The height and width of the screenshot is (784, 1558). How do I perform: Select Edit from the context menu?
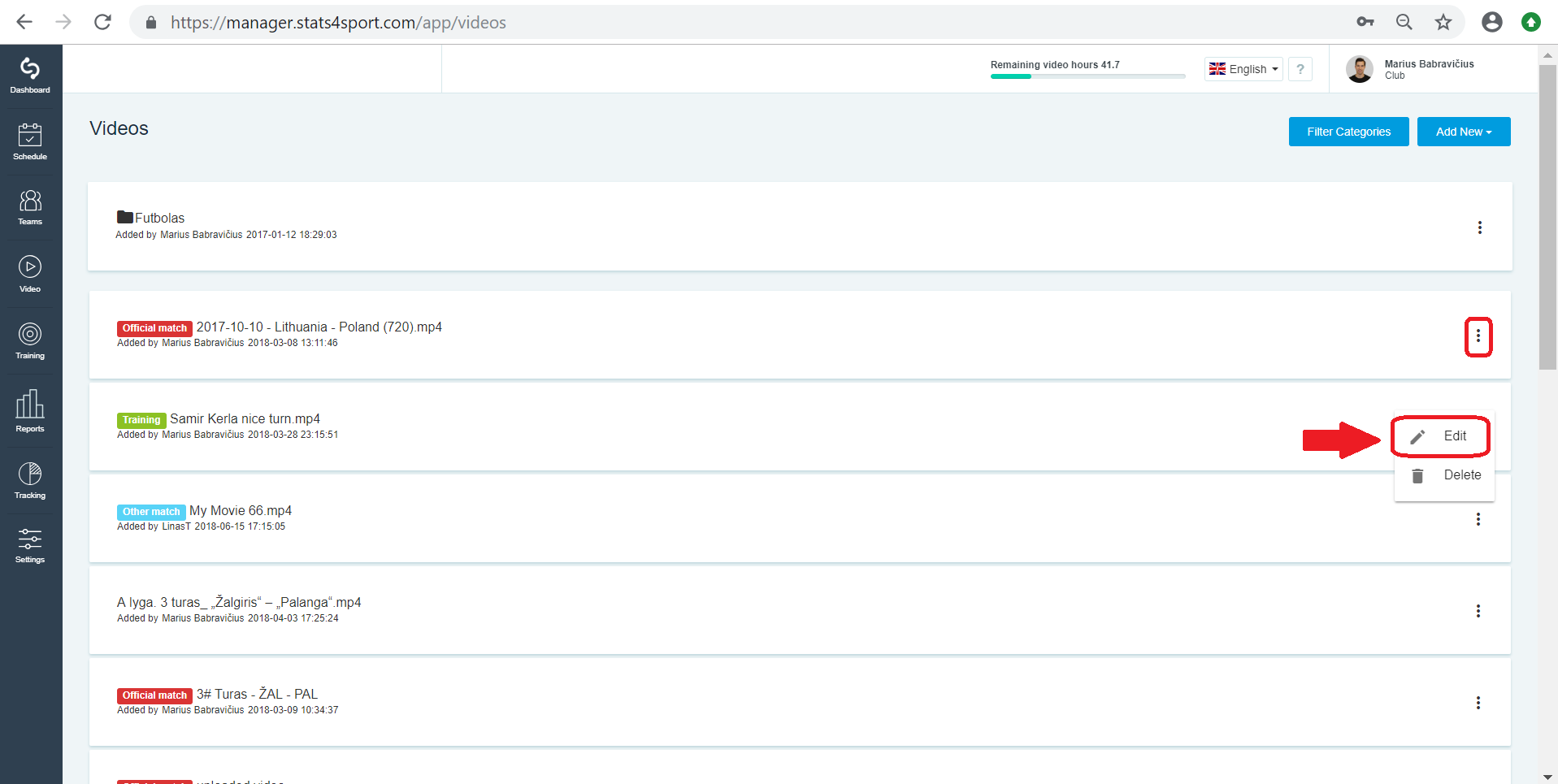pos(1440,436)
